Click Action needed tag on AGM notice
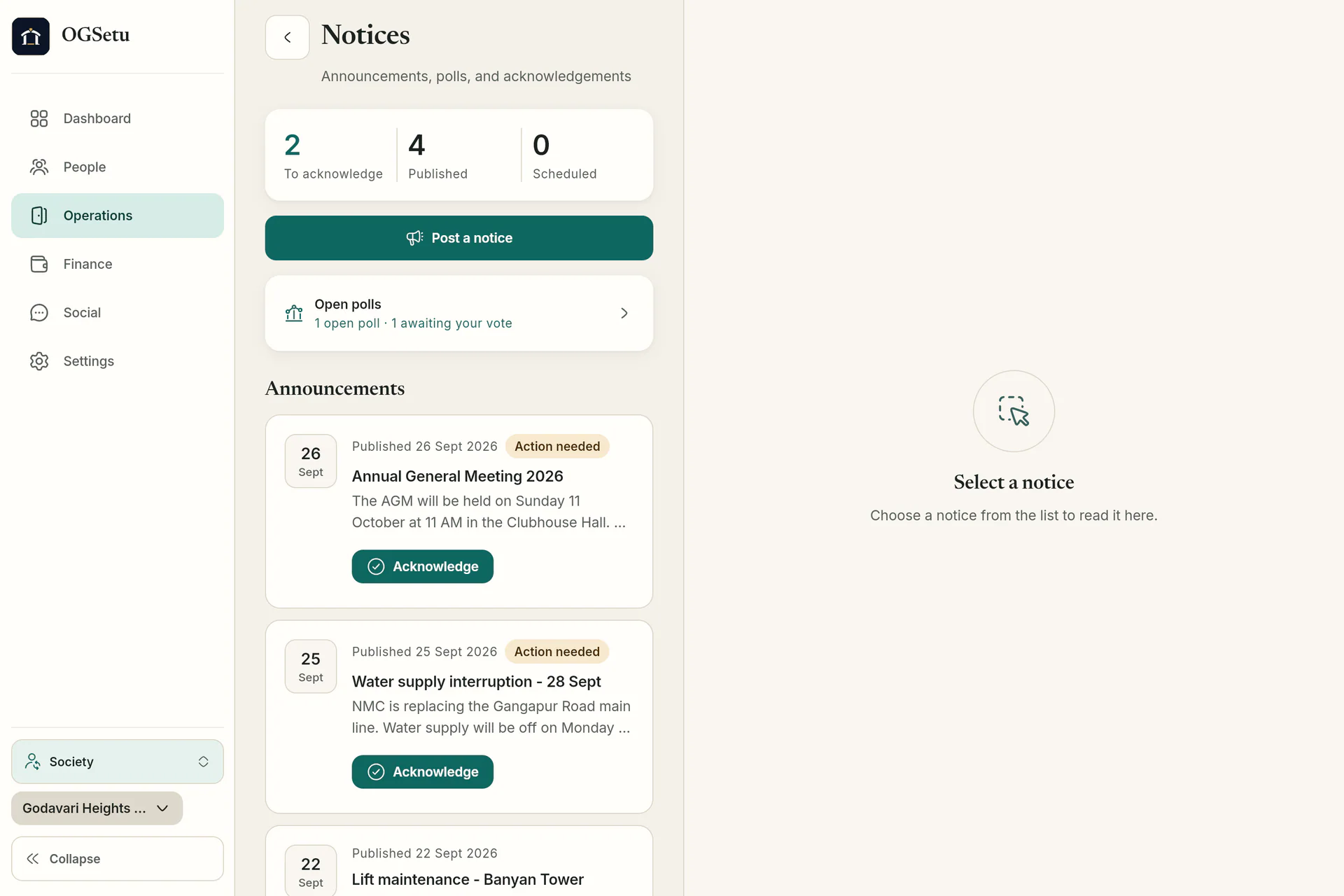The width and height of the screenshot is (1344, 896). click(557, 447)
